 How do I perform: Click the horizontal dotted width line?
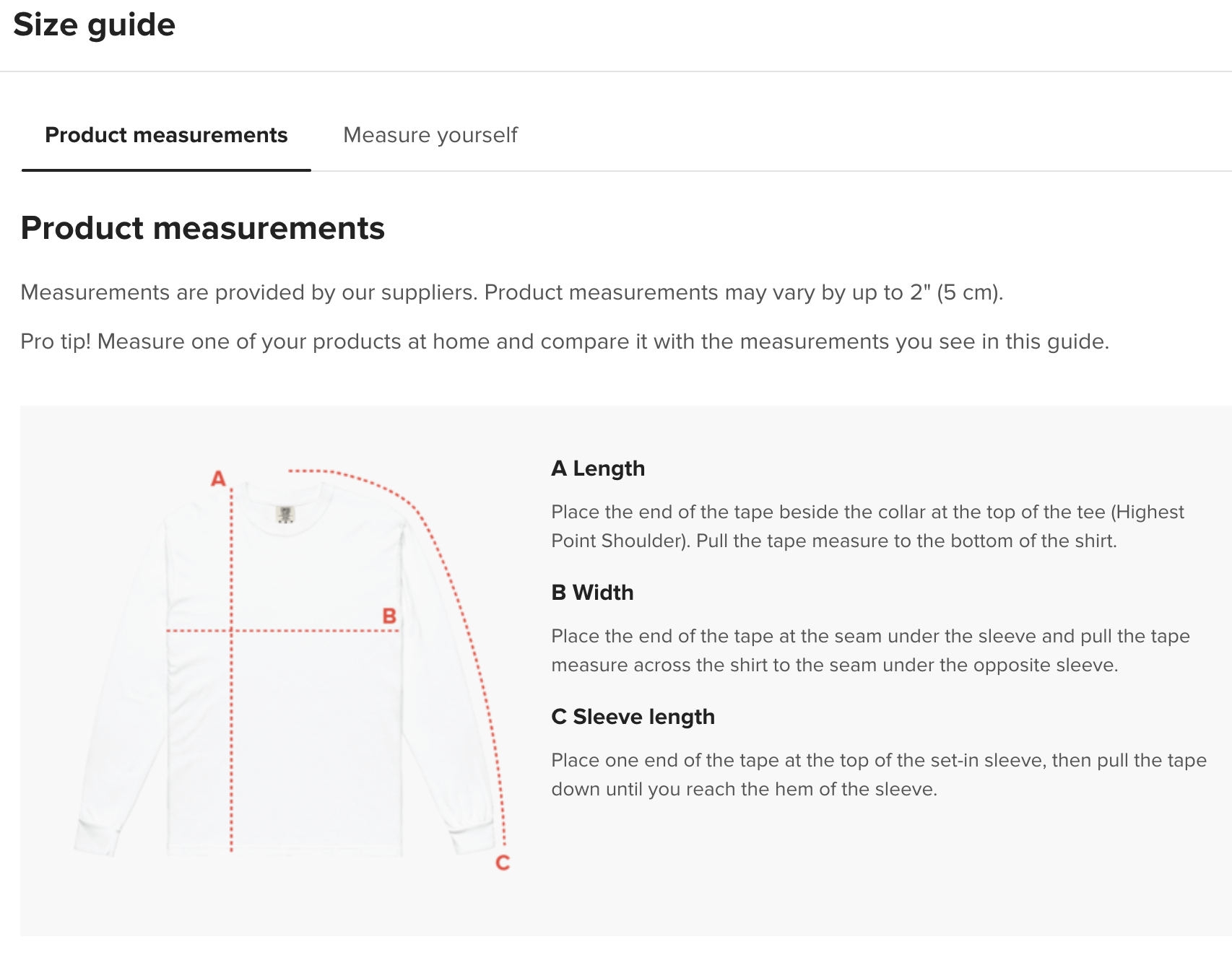pyautogui.click(x=282, y=631)
